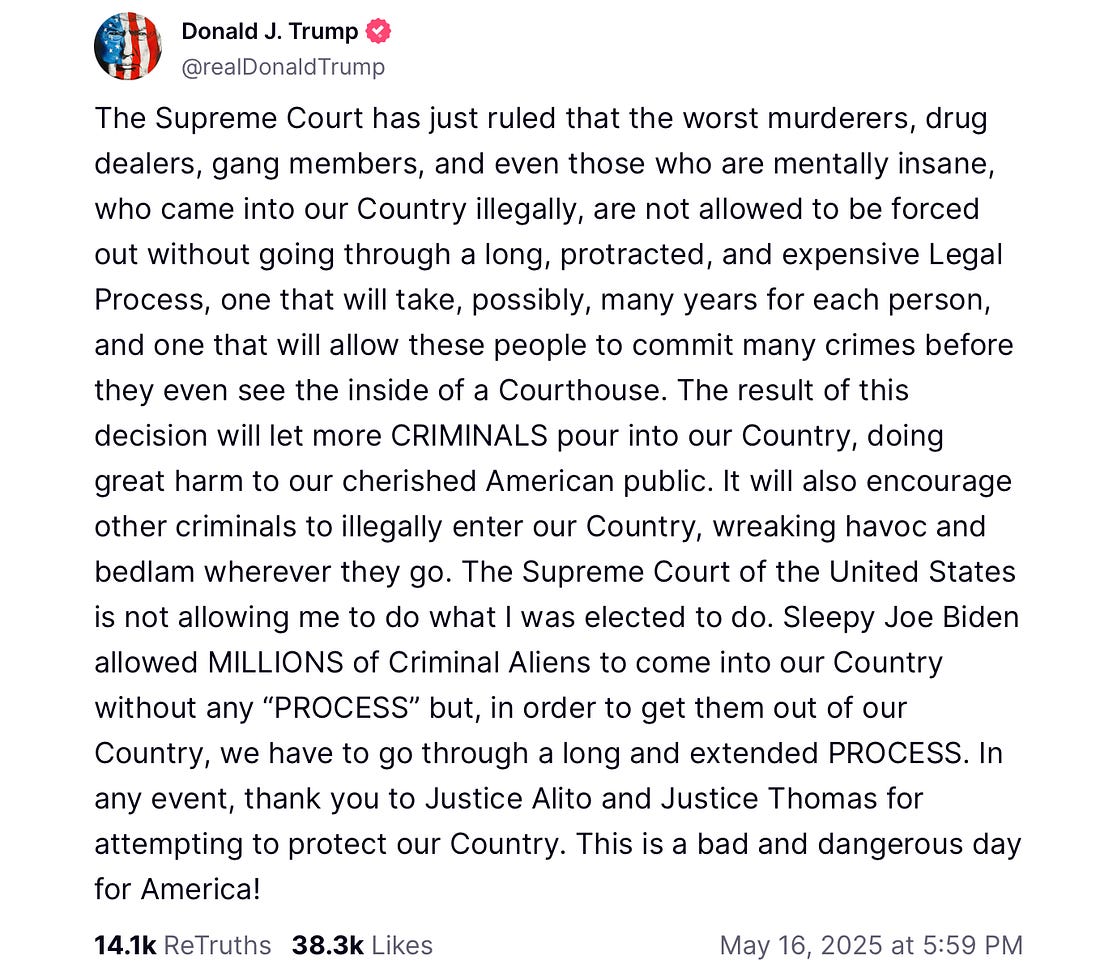Viewport: 1100px width, 969px height.
Task: Click the May 16, 2025 timestamp
Action: pos(871,945)
